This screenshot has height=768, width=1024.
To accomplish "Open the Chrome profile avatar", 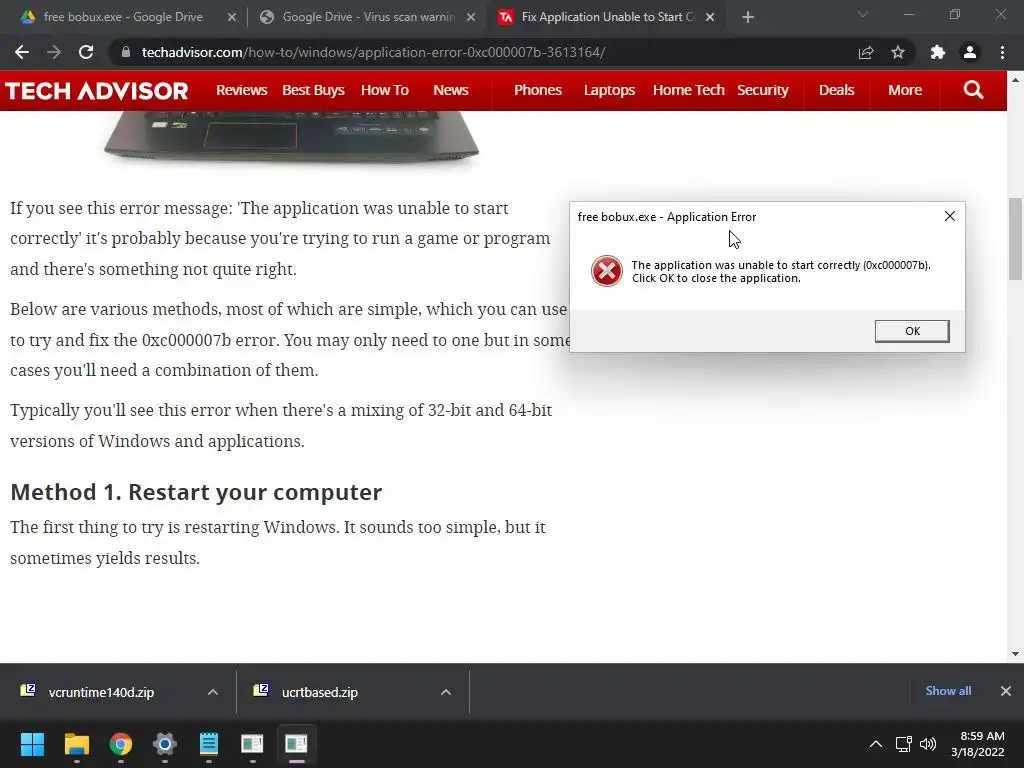I will (970, 52).
